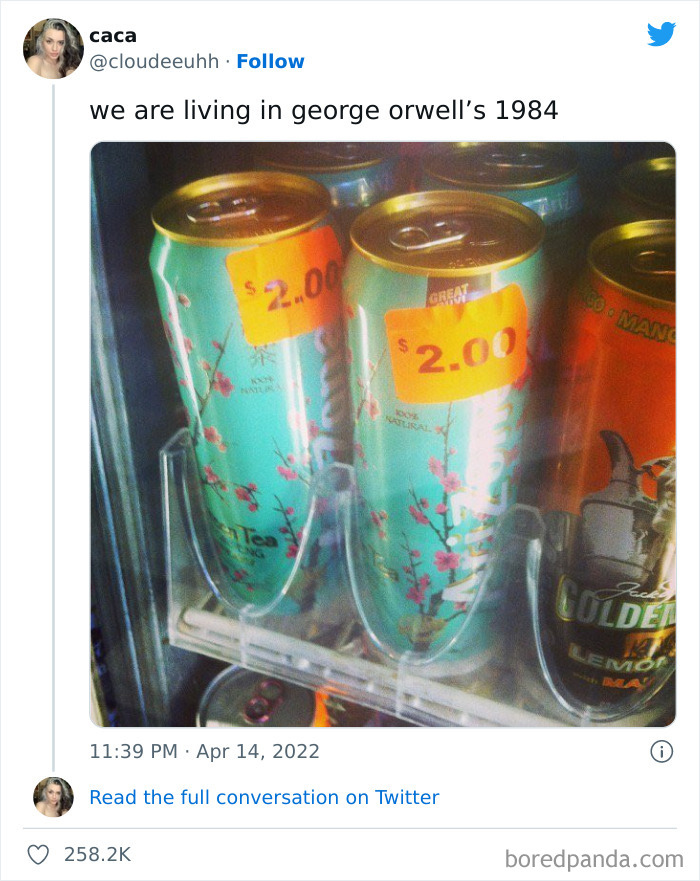
Task: Follow the @cloudeeuhh account
Action: pyautogui.click(x=270, y=61)
